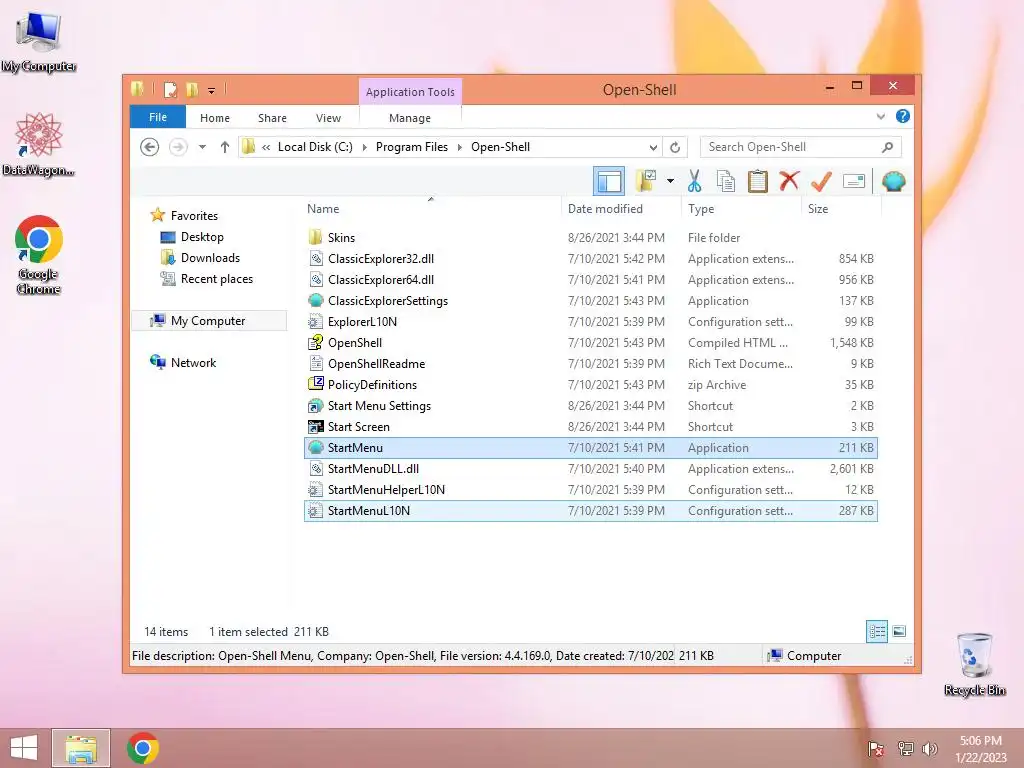Expand the ribbon chevron

[880, 117]
